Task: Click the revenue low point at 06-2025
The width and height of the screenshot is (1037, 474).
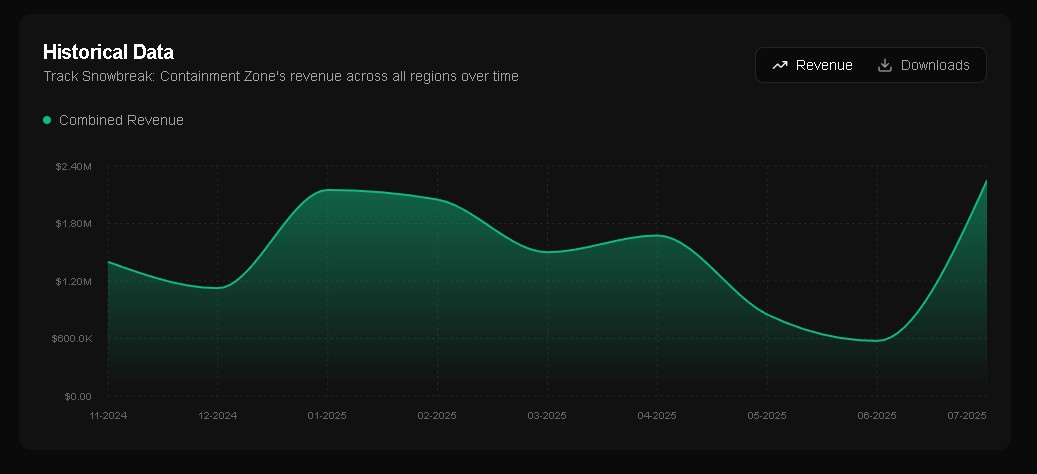Action: 877,340
